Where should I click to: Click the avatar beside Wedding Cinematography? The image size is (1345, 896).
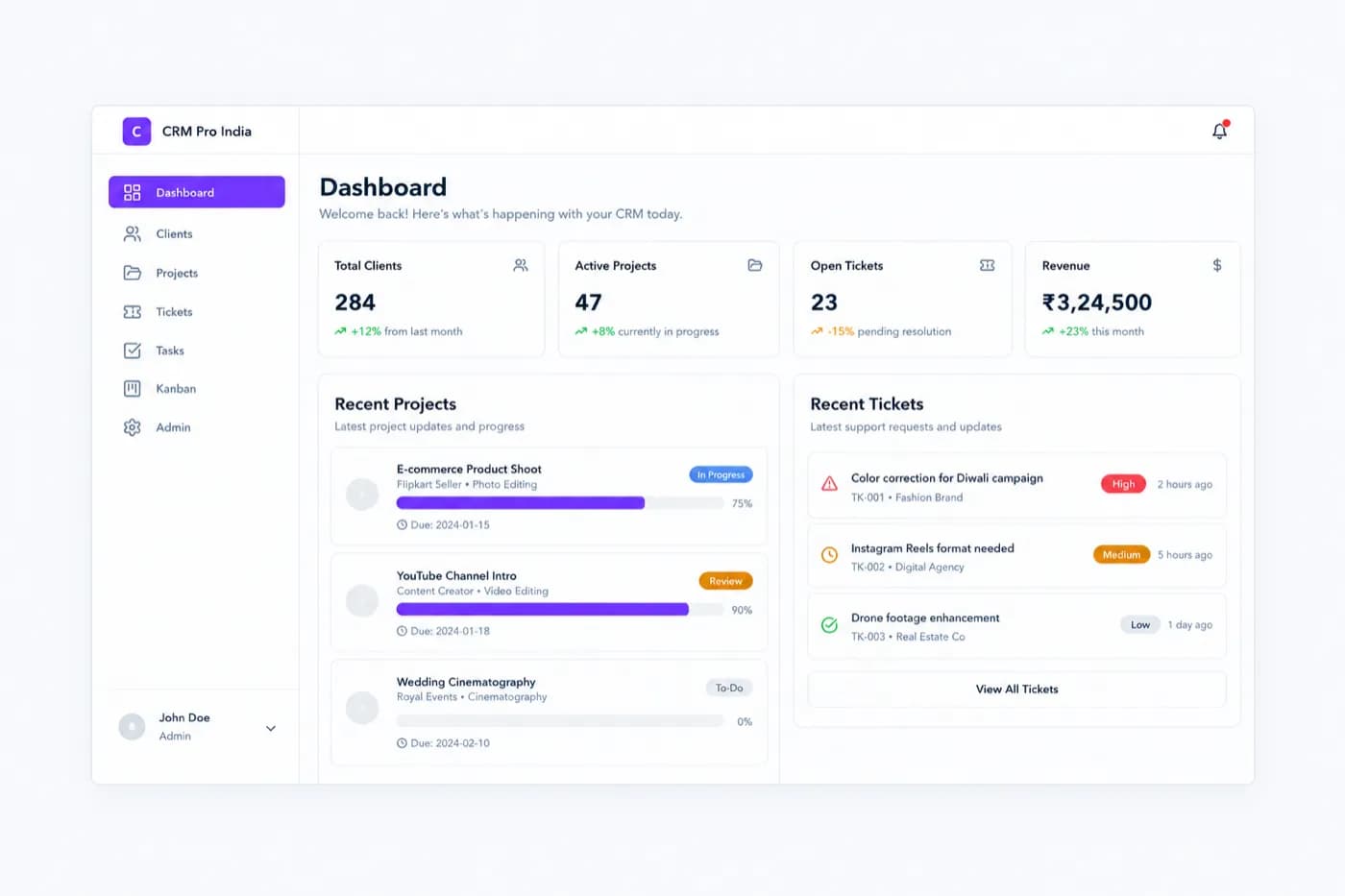pyautogui.click(x=362, y=708)
